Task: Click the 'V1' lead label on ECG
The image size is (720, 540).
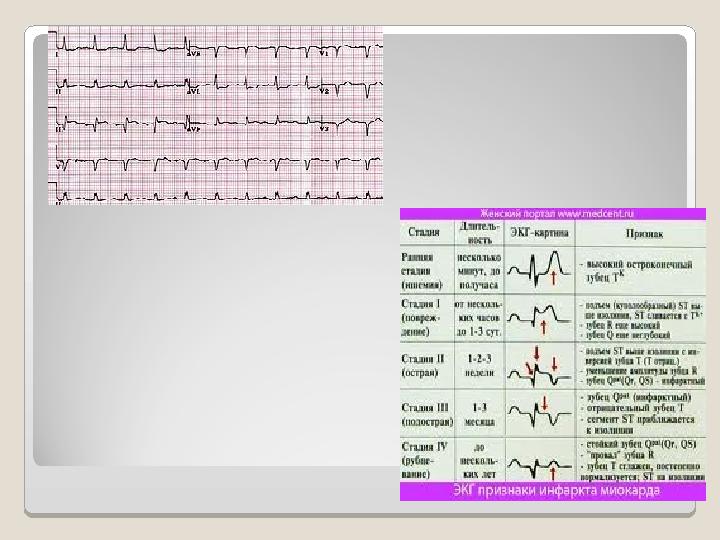Action: click(x=324, y=54)
